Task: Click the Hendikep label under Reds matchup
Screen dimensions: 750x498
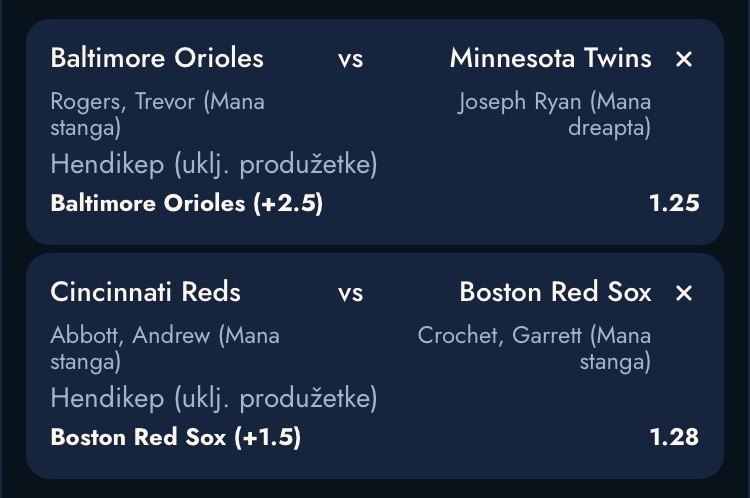Action: (214, 398)
